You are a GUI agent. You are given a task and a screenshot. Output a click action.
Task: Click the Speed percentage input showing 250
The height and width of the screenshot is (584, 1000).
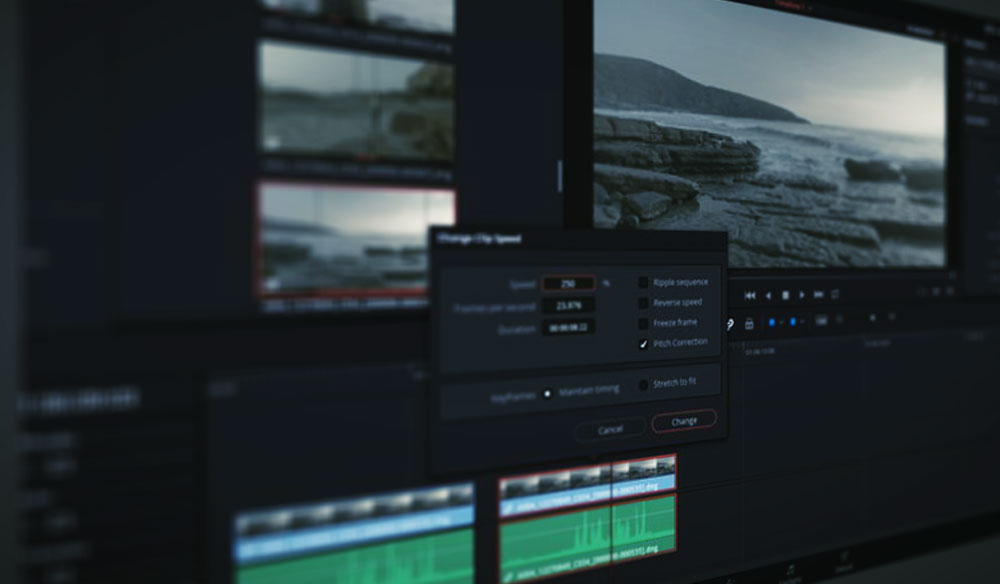[569, 283]
